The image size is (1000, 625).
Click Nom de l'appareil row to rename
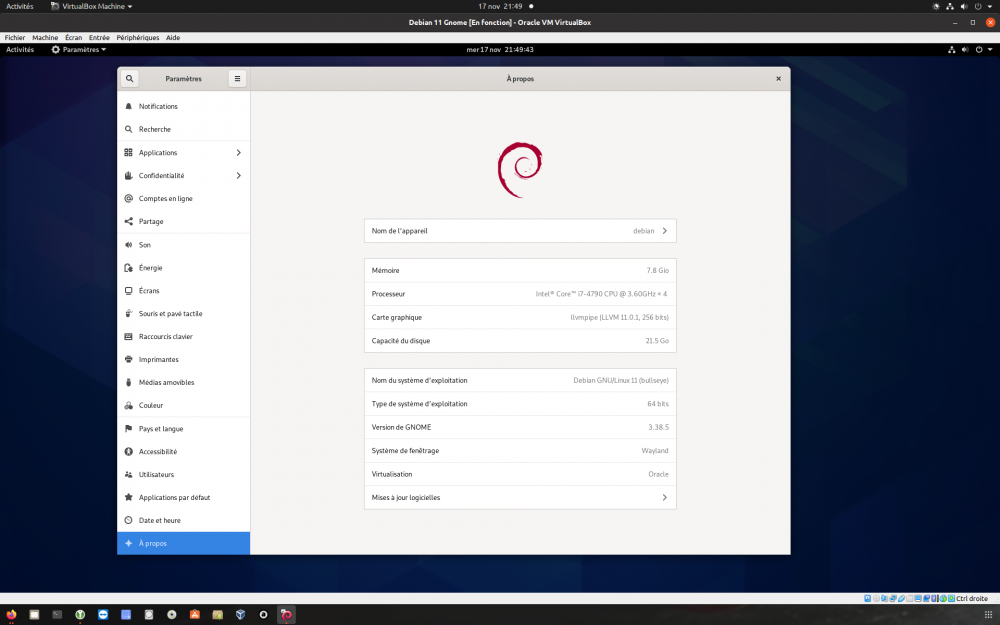tap(520, 231)
